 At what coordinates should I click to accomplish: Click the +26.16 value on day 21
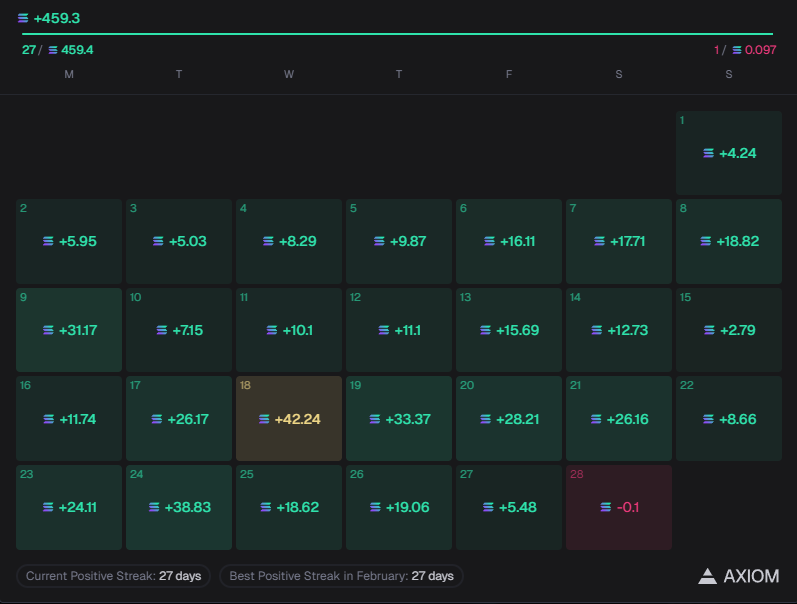click(x=627, y=419)
